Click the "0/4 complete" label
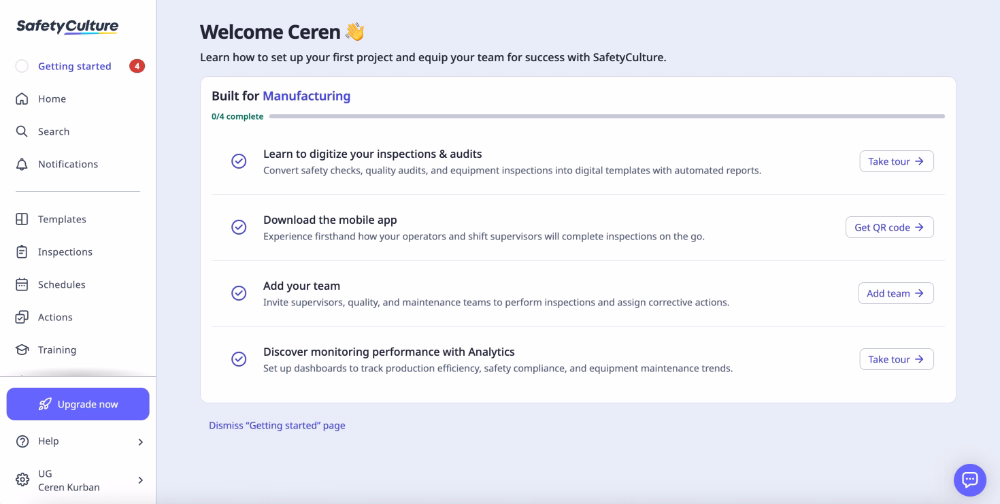This screenshot has height=504, width=1000. (x=237, y=117)
